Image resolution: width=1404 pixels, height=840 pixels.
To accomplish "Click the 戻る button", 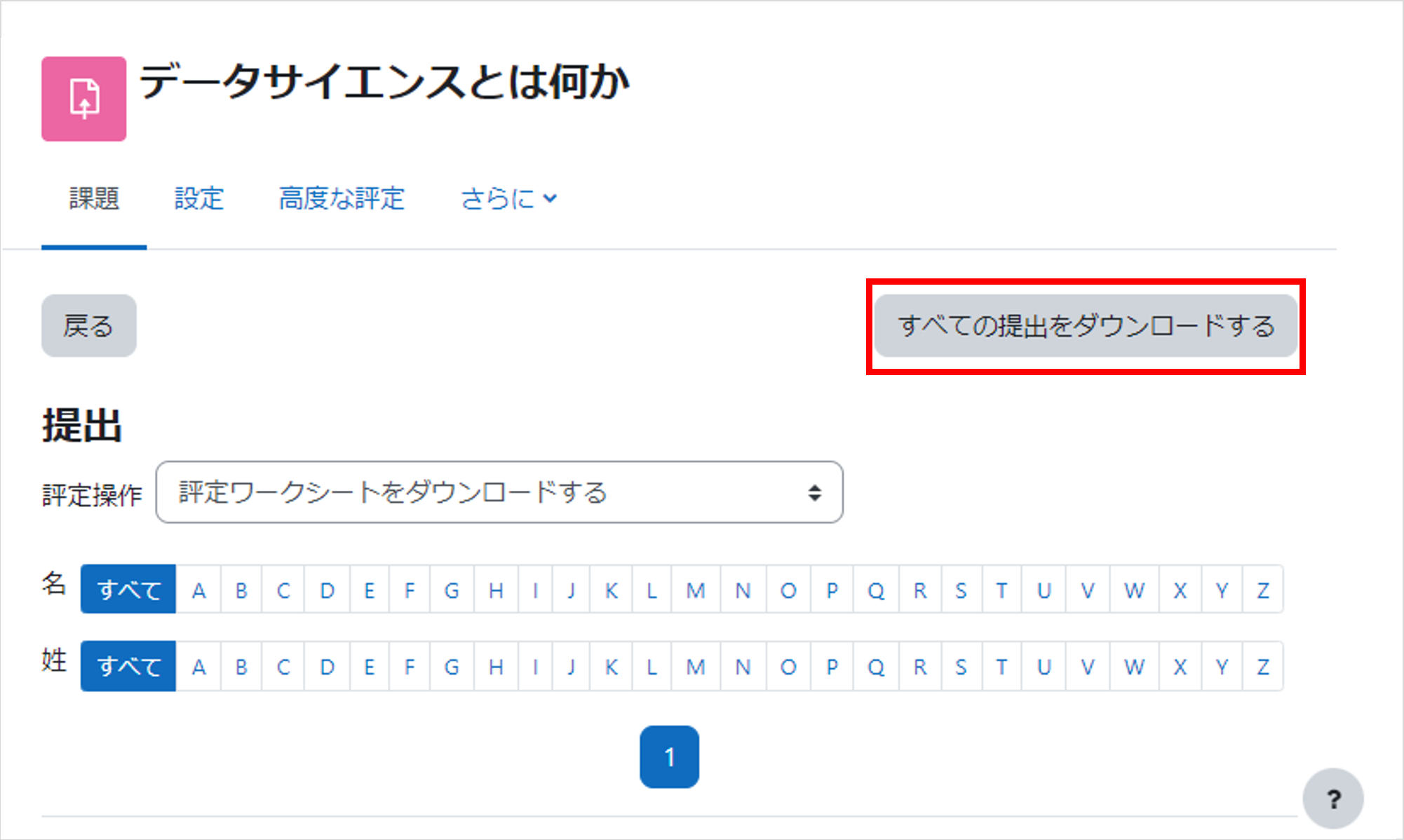I will pyautogui.click(x=89, y=325).
